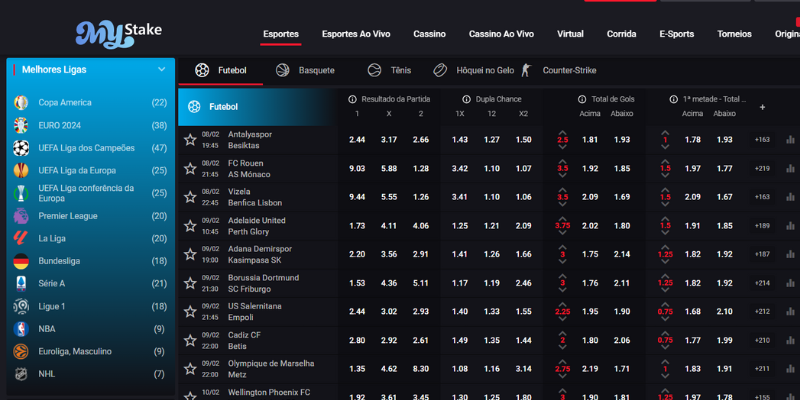Viewport: 800px width, 400px height.
Task: Favorite Olympique de Marselha vs Metz match
Action: click(190, 369)
